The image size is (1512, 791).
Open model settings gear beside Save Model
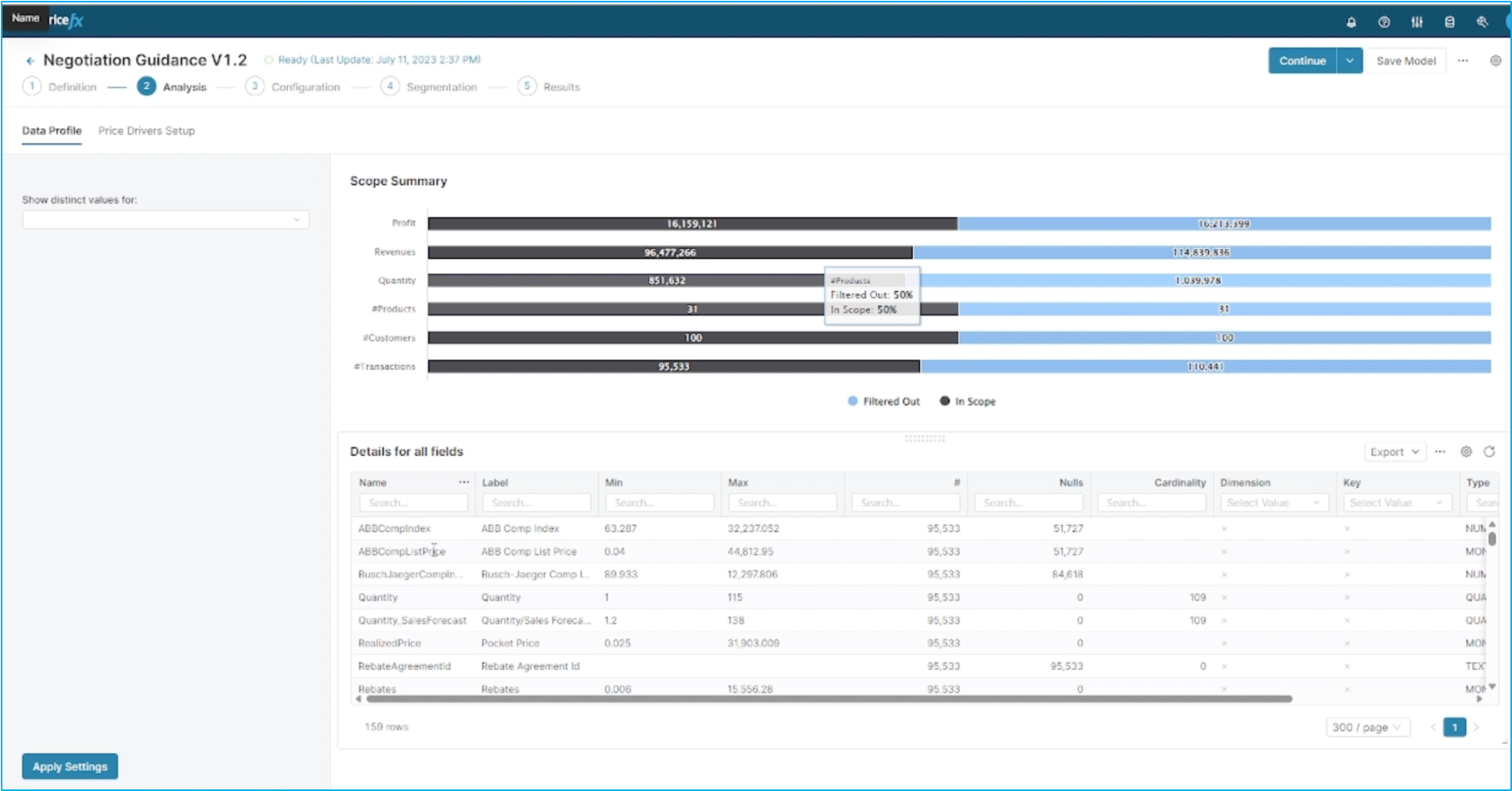tap(1495, 61)
